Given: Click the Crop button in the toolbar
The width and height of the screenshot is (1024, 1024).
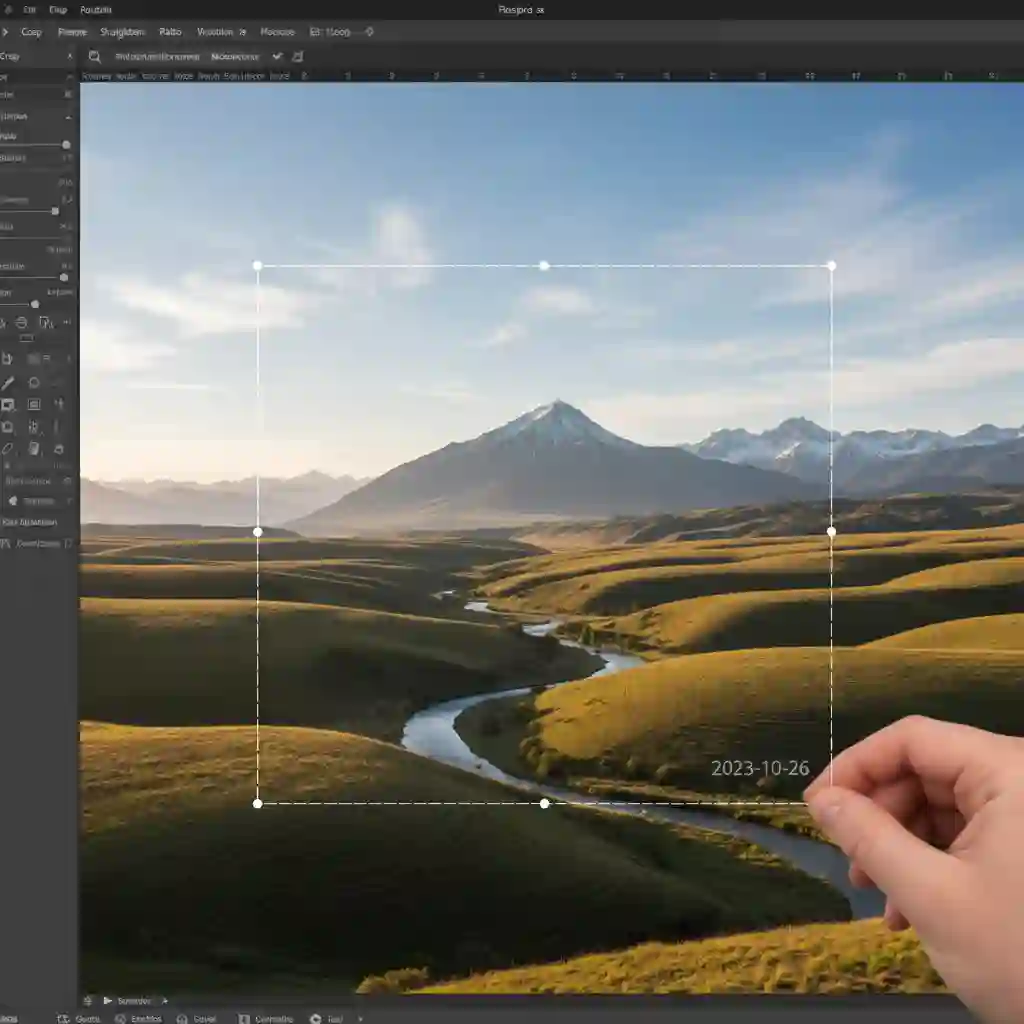Looking at the screenshot, I should 32,32.
